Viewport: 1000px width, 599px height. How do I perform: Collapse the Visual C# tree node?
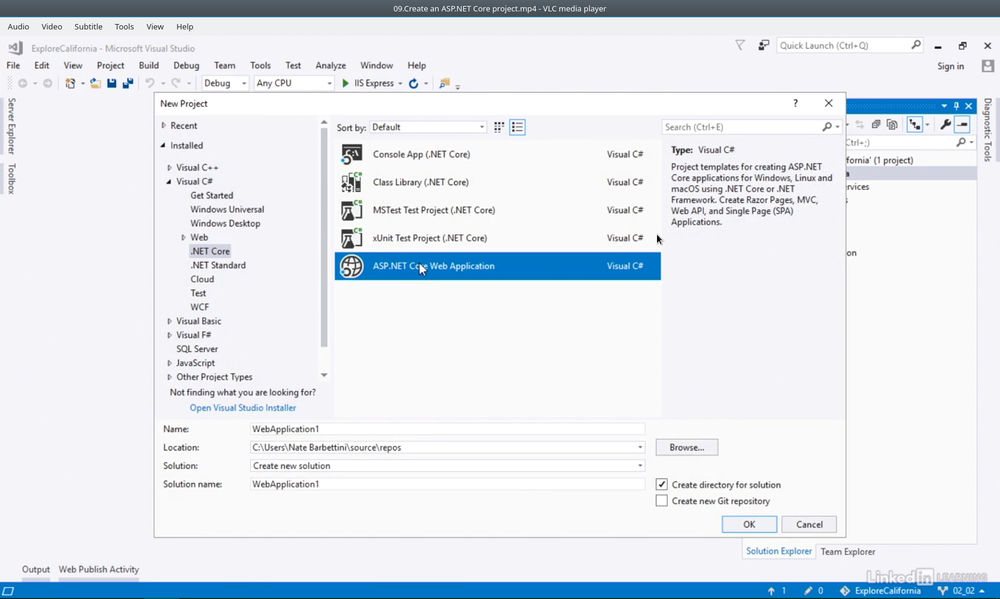click(x=169, y=182)
